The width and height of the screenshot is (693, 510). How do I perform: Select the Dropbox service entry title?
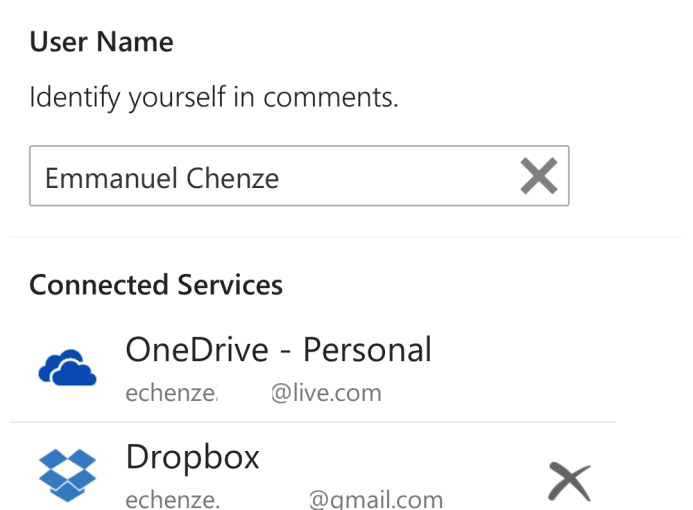pos(193,457)
